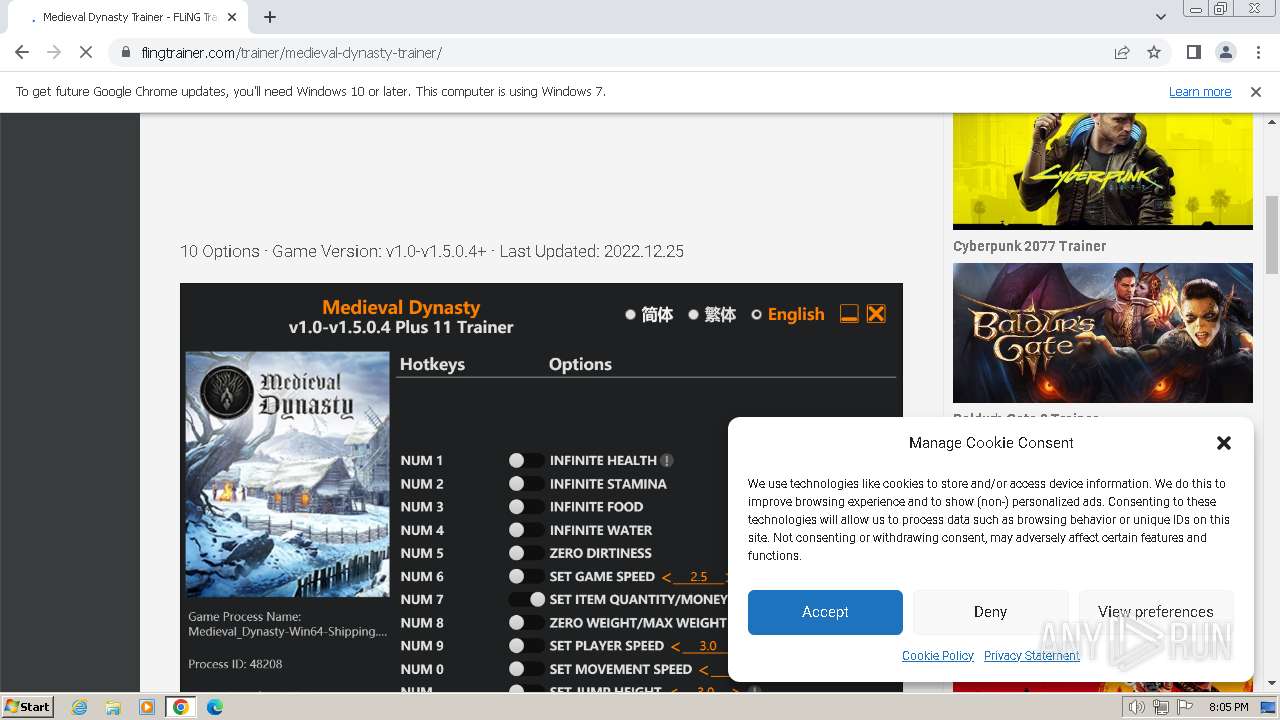This screenshot has height=720, width=1280.
Task: Close the Medieval Dynasty Trainer tab
Action: [232, 17]
